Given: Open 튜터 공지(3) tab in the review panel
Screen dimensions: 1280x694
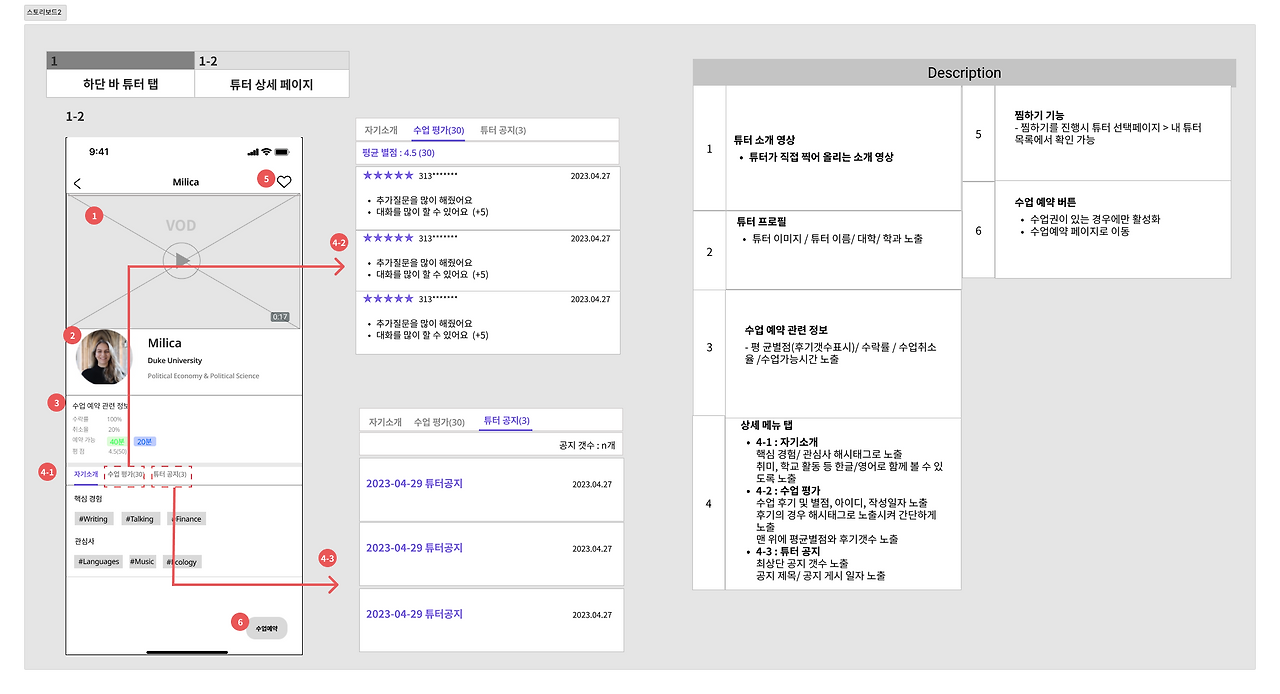Looking at the screenshot, I should pyautogui.click(x=503, y=130).
